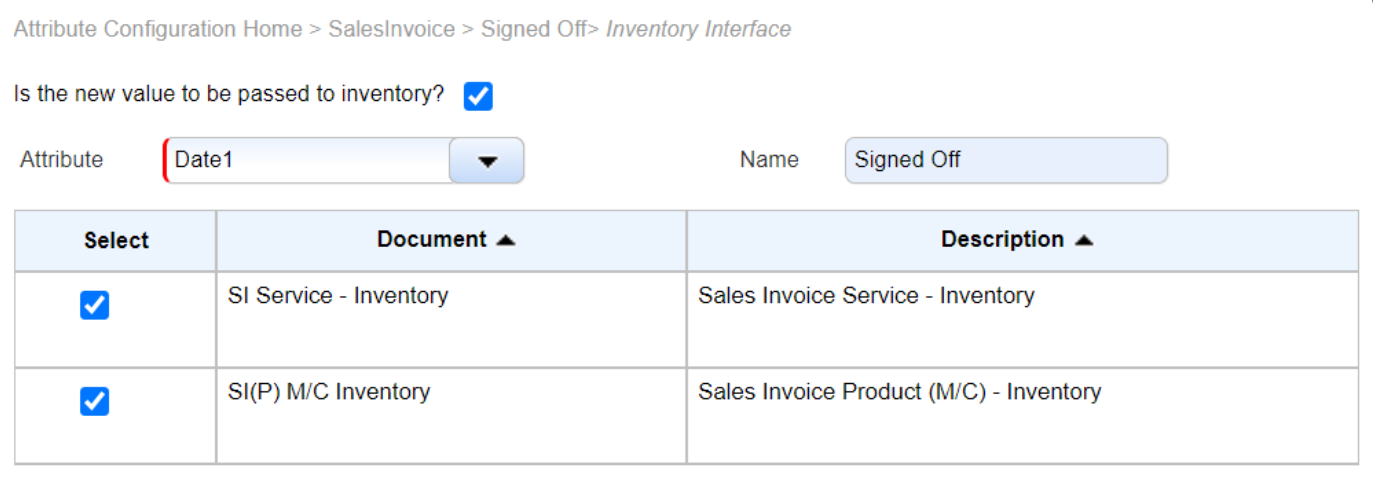Screen dimensions: 1373x481
Task: Click the Select column header
Action: click(x=116, y=241)
